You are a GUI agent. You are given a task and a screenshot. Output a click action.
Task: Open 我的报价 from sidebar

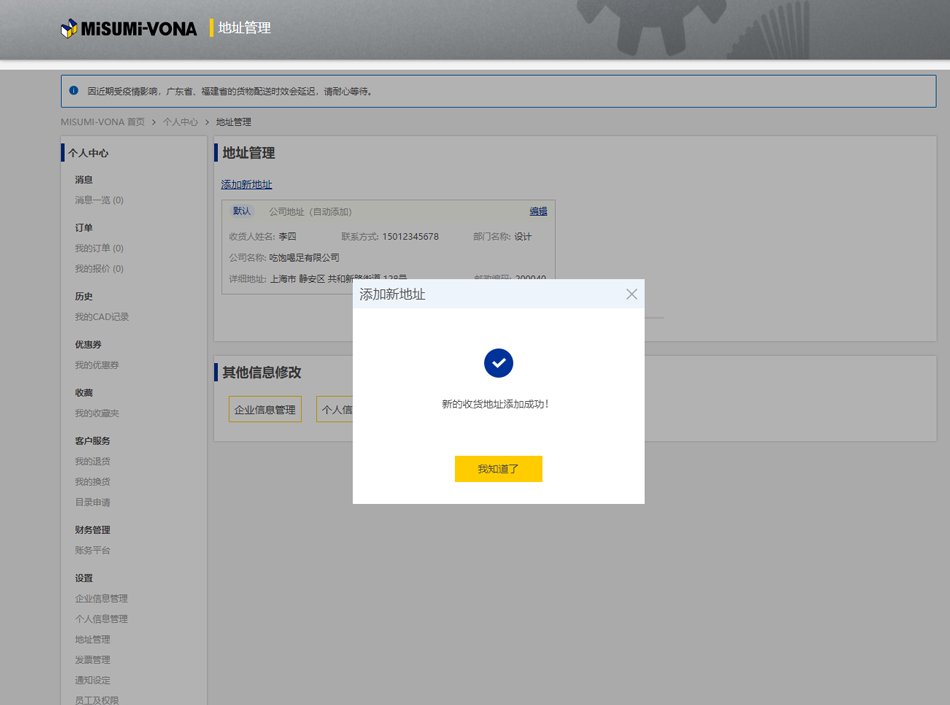click(99, 269)
